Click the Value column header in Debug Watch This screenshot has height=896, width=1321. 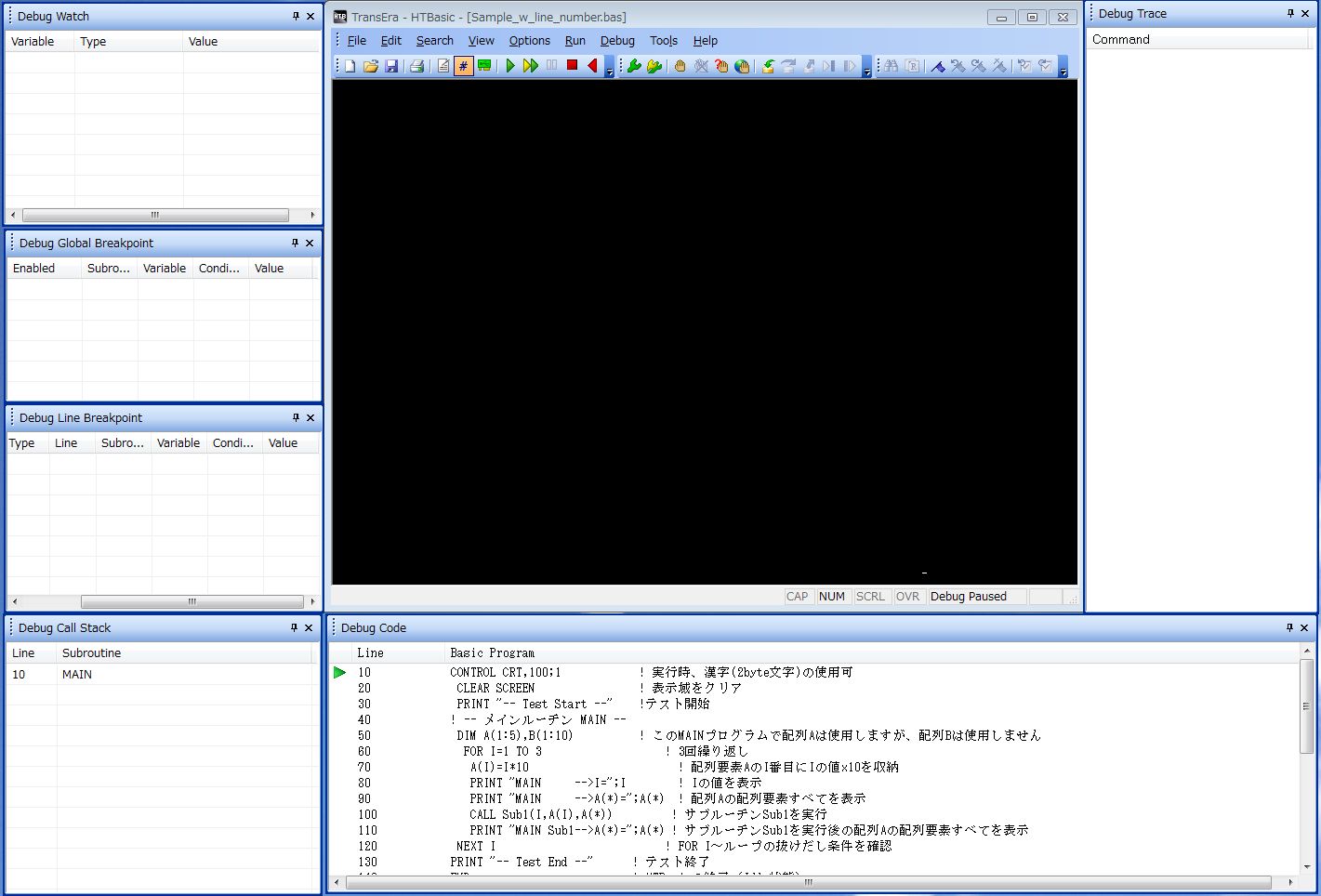[x=251, y=41]
